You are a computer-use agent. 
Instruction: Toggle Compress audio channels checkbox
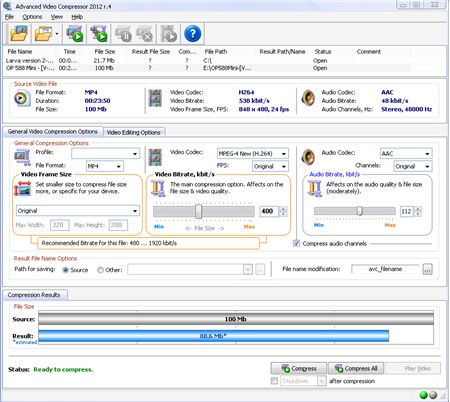(296, 244)
